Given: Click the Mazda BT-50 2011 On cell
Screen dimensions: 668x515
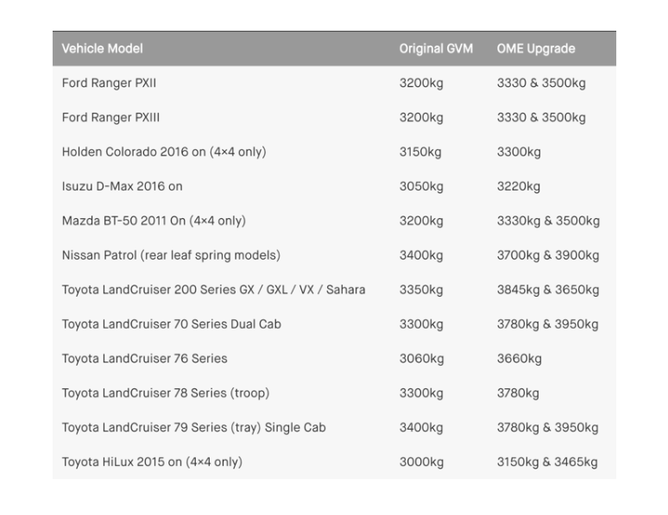Looking at the screenshot, I should [153, 221].
